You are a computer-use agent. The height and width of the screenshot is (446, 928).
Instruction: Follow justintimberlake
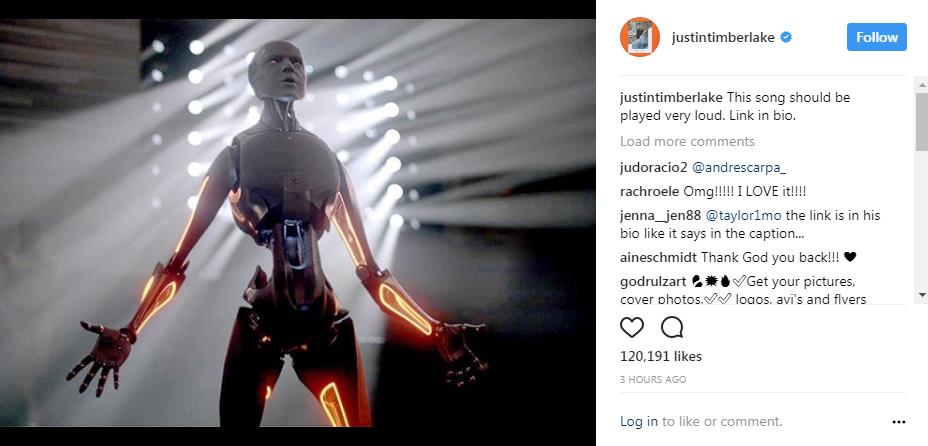pos(877,37)
